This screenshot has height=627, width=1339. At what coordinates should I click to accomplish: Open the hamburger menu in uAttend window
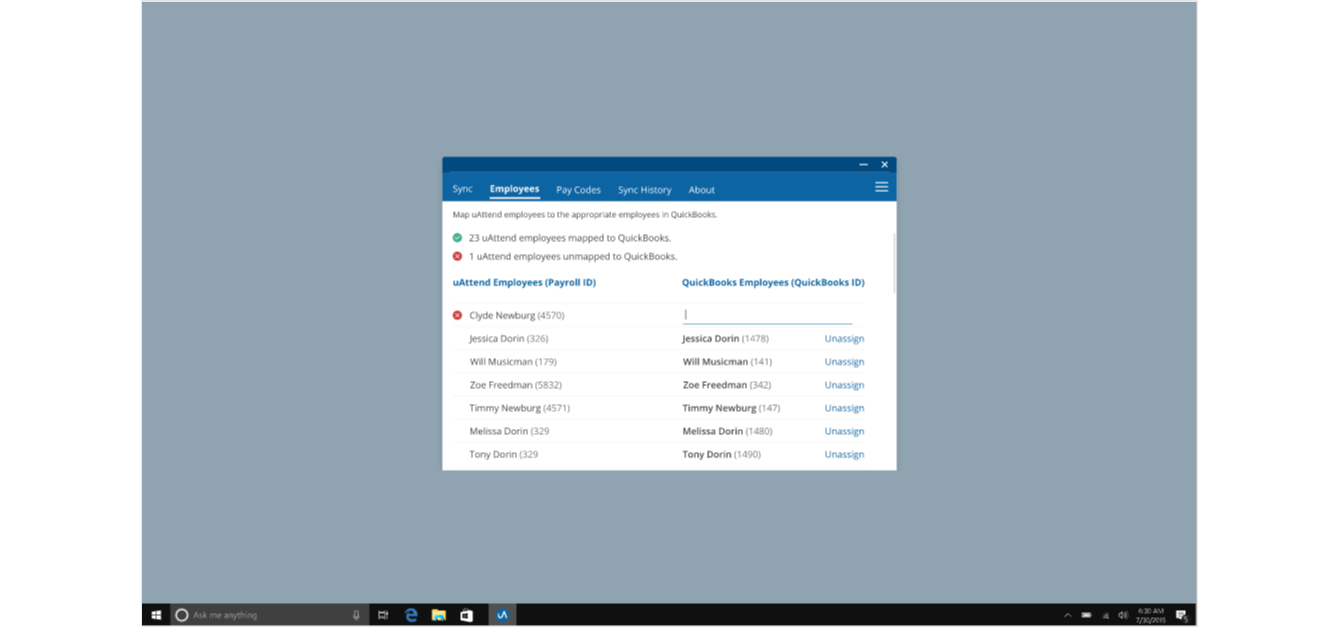coord(881,187)
